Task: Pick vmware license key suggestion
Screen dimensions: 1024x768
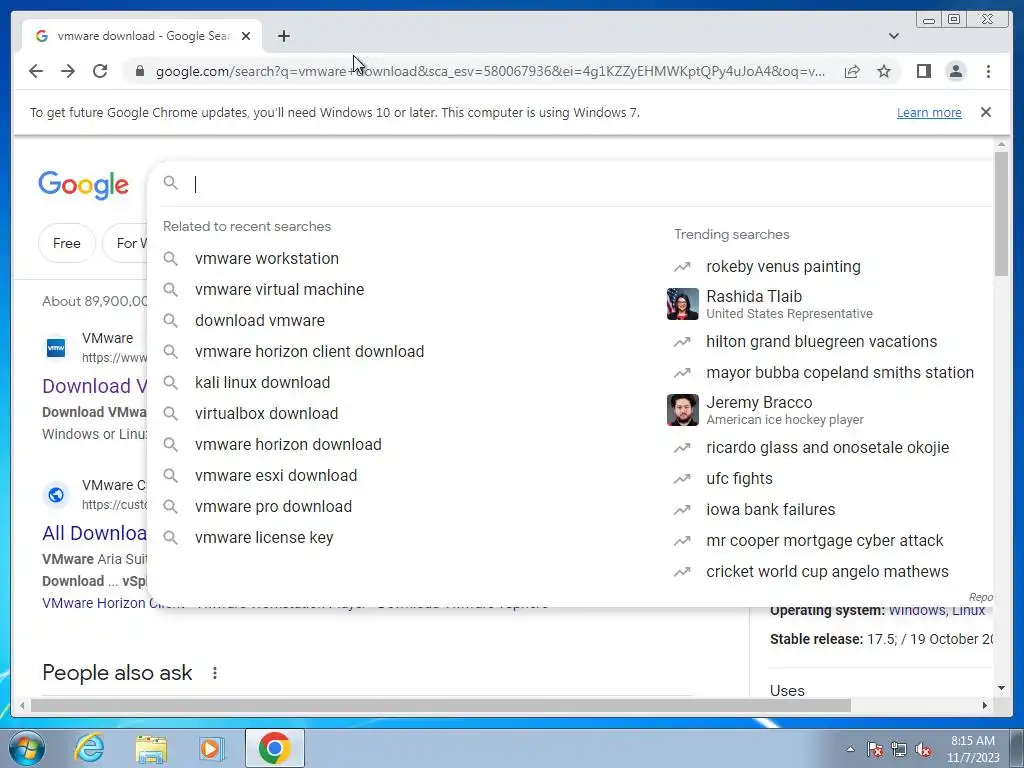Action: [x=264, y=537]
